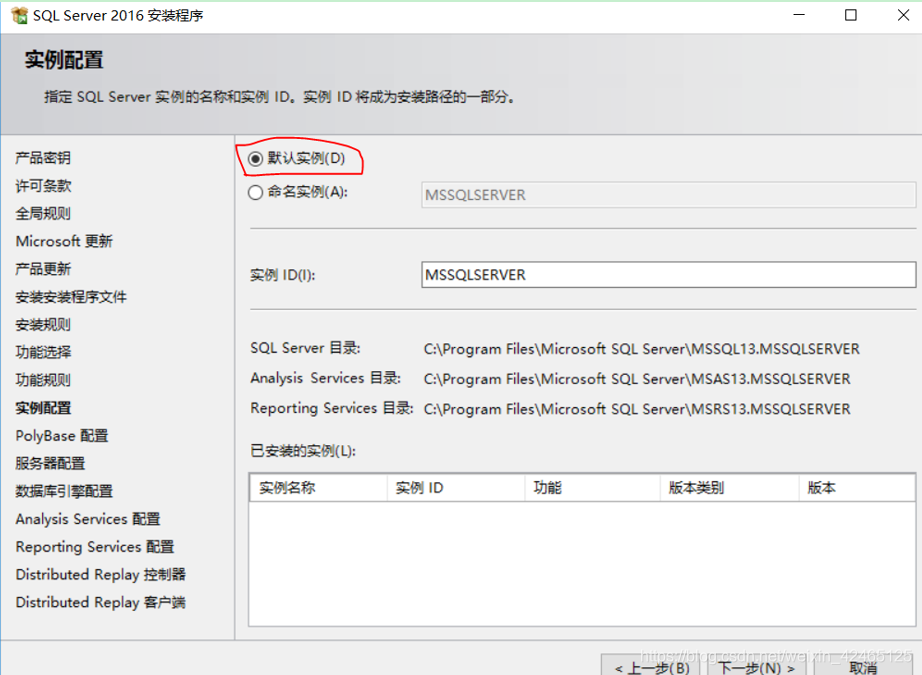Click the MSRS13.MSSQLSERVER directory path
Screen dimensions: 922x675
(637, 409)
